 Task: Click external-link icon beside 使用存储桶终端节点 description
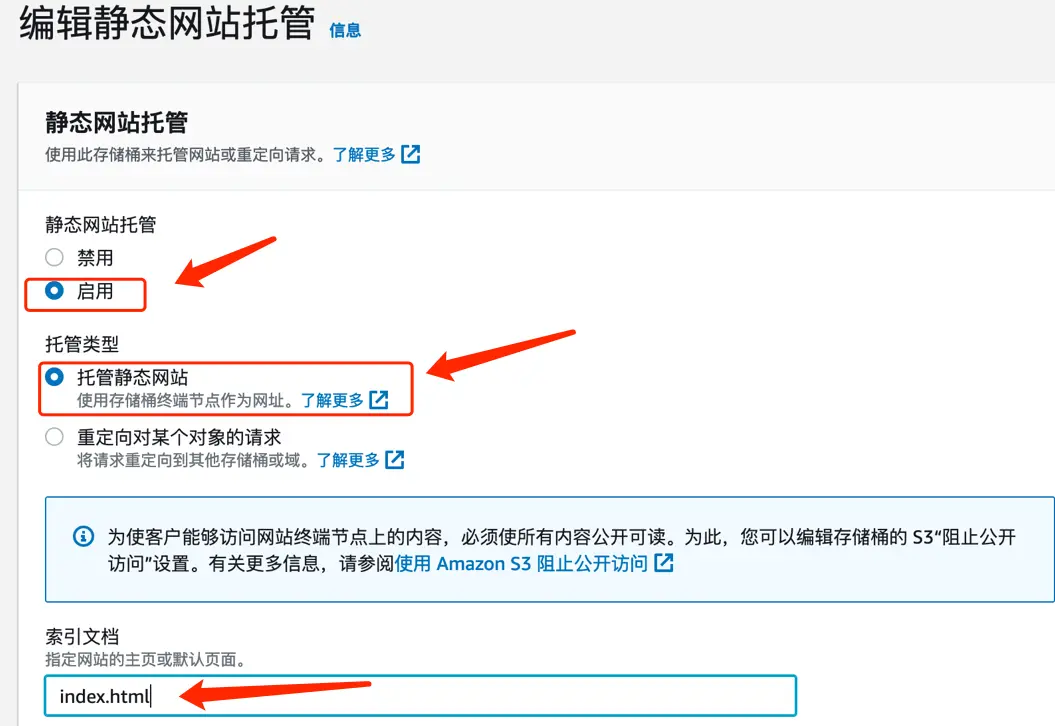[x=379, y=400]
